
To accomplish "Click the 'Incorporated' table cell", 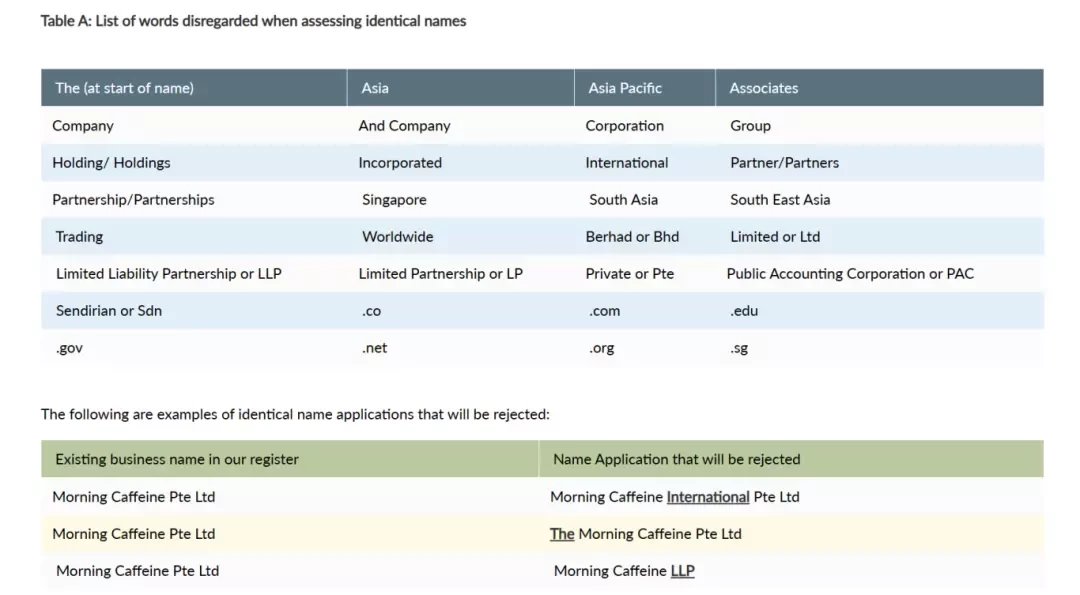I will point(461,163).
